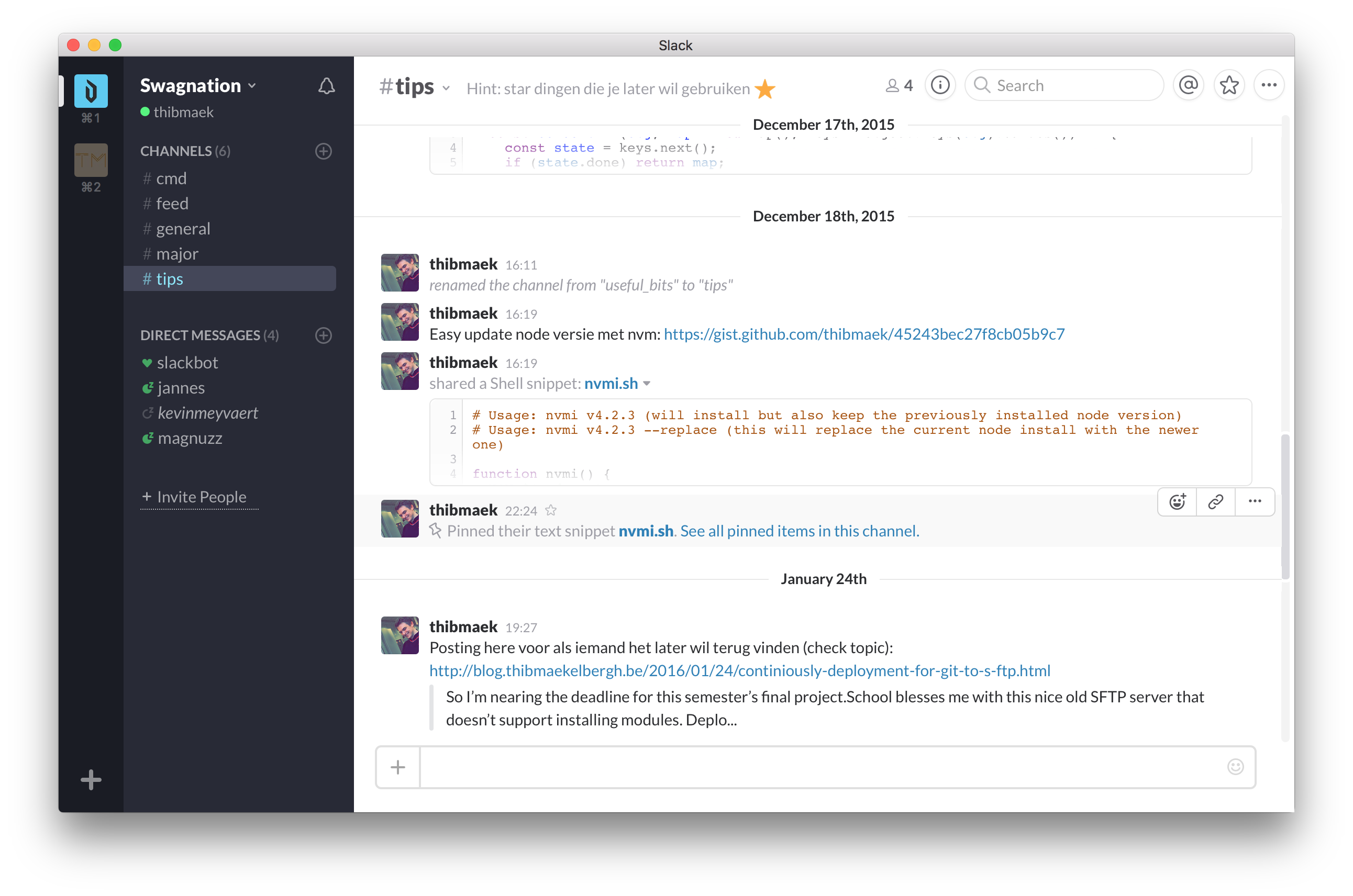Image resolution: width=1353 pixels, height=896 pixels.
Task: Open the @ mentions icon
Action: (1189, 85)
